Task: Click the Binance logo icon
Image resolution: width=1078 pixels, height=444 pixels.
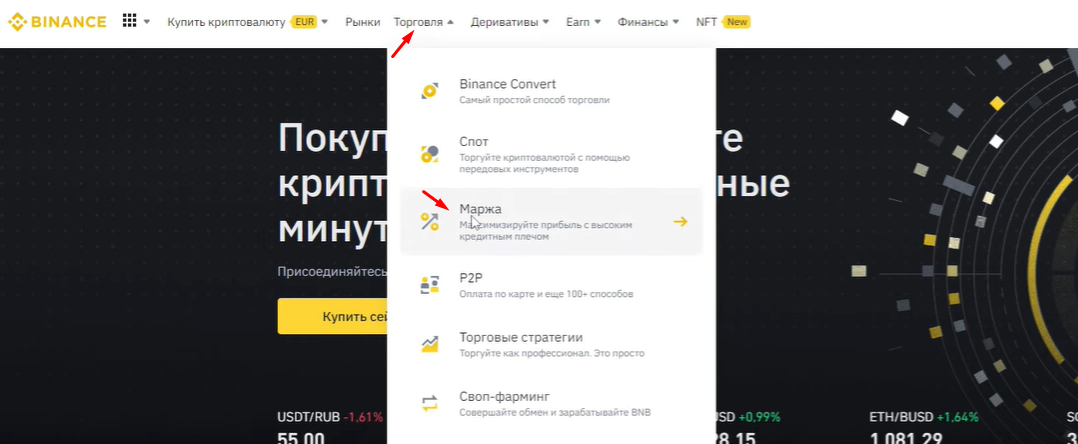Action: 17,22
